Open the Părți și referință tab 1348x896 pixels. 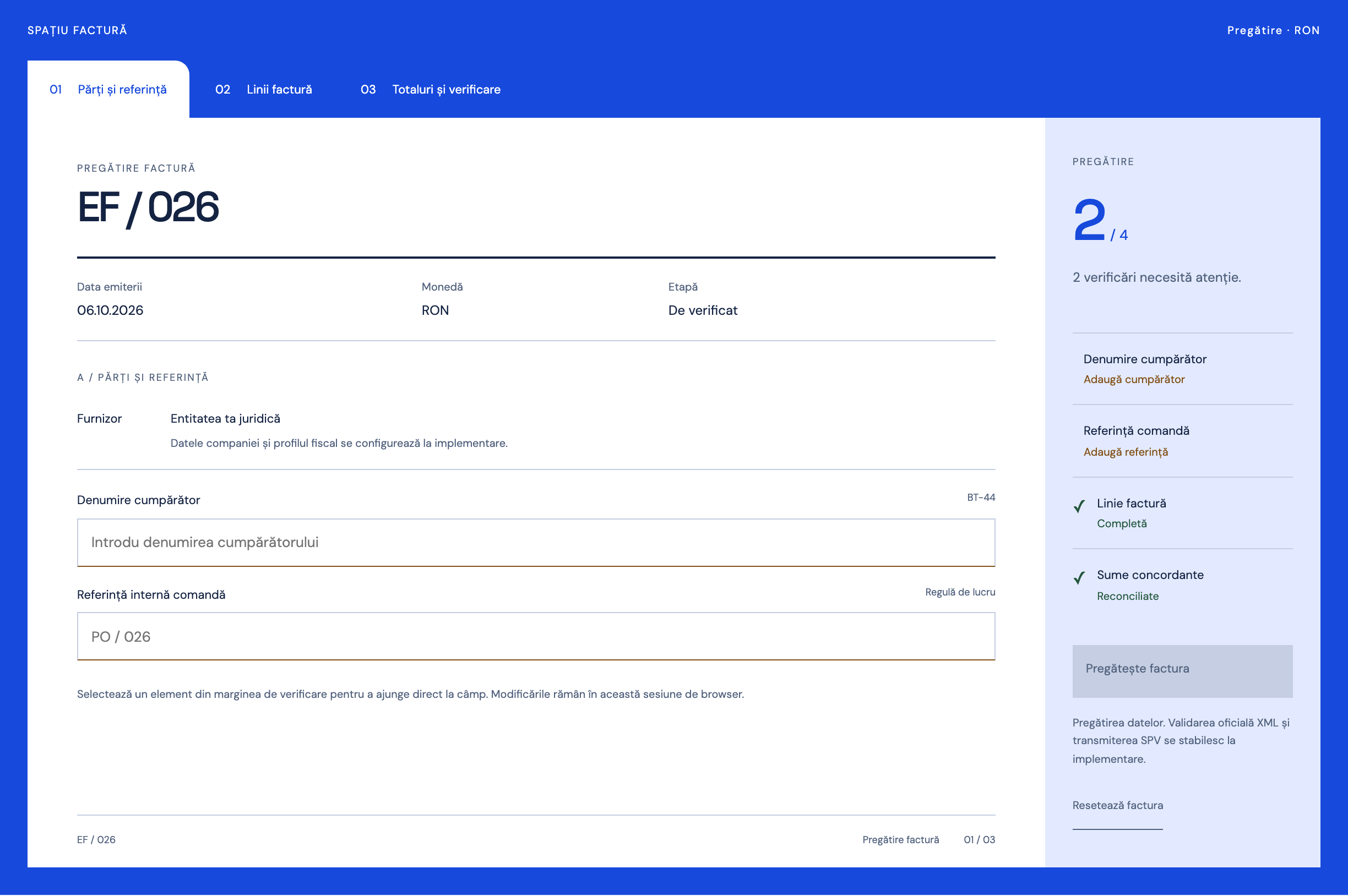108,89
